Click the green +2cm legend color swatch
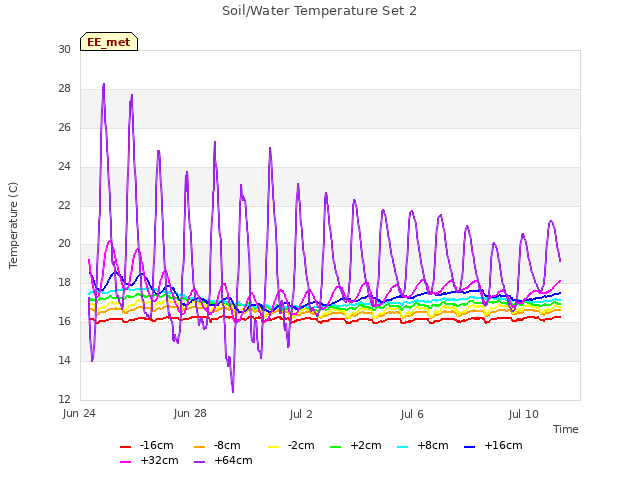This screenshot has width=640, height=480. point(335,447)
